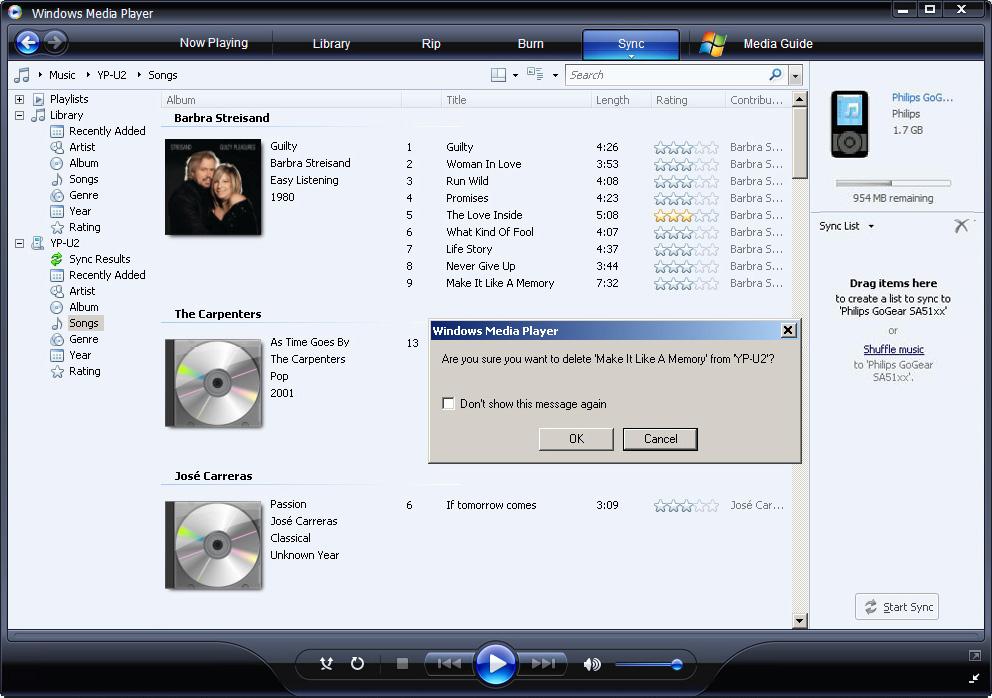Click Cancel in delete dialog

[x=660, y=439]
